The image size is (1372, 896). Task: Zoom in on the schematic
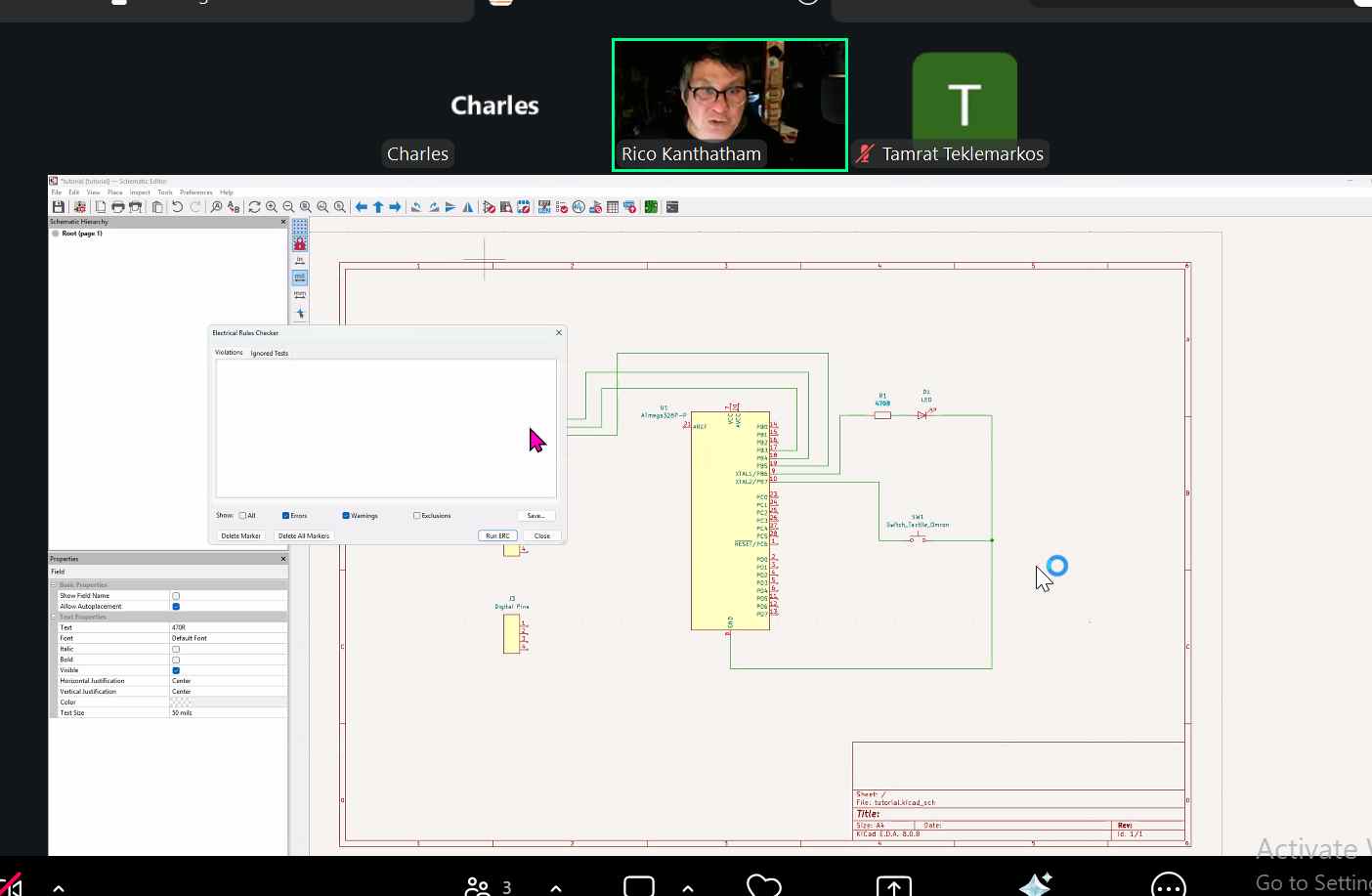pyautogui.click(x=272, y=207)
